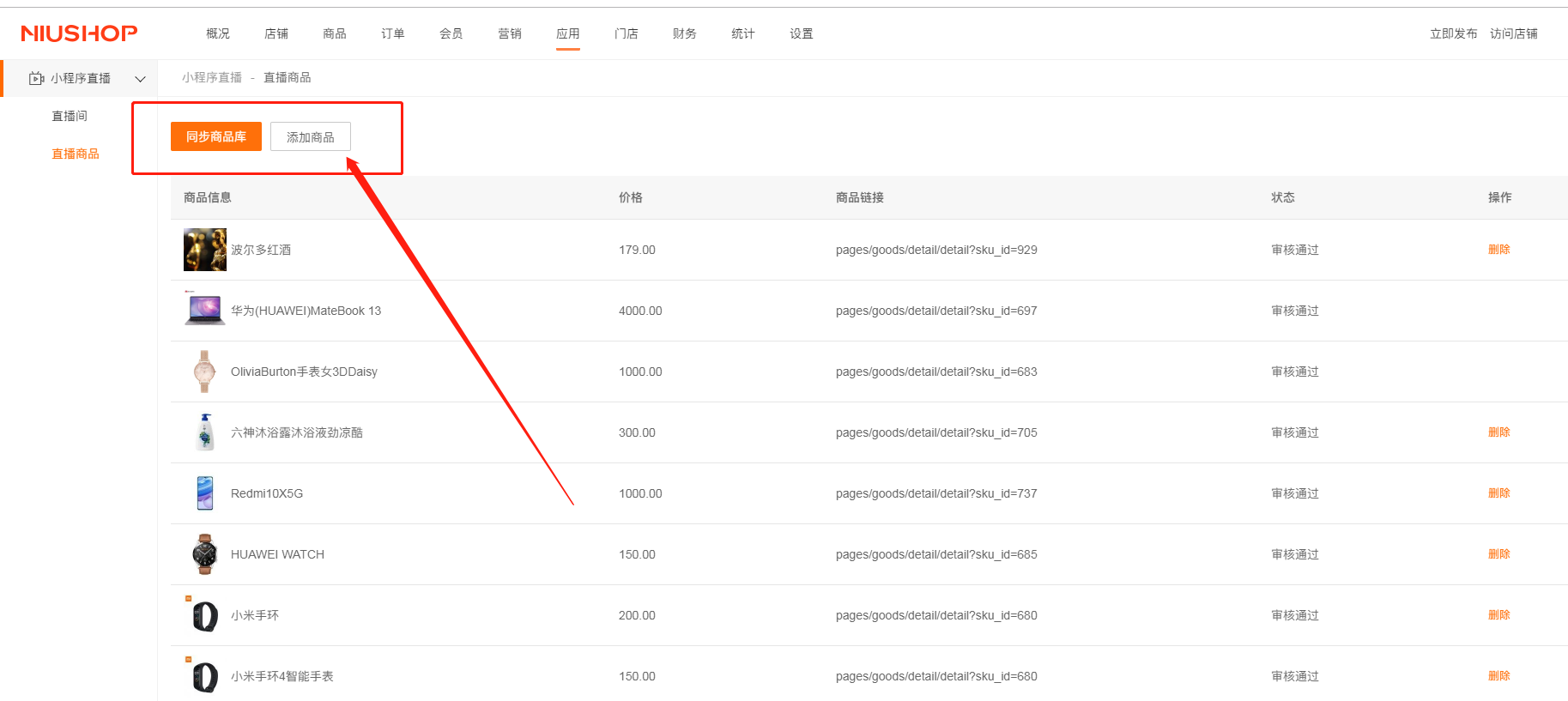Click the 179.00 price cell

(x=637, y=250)
